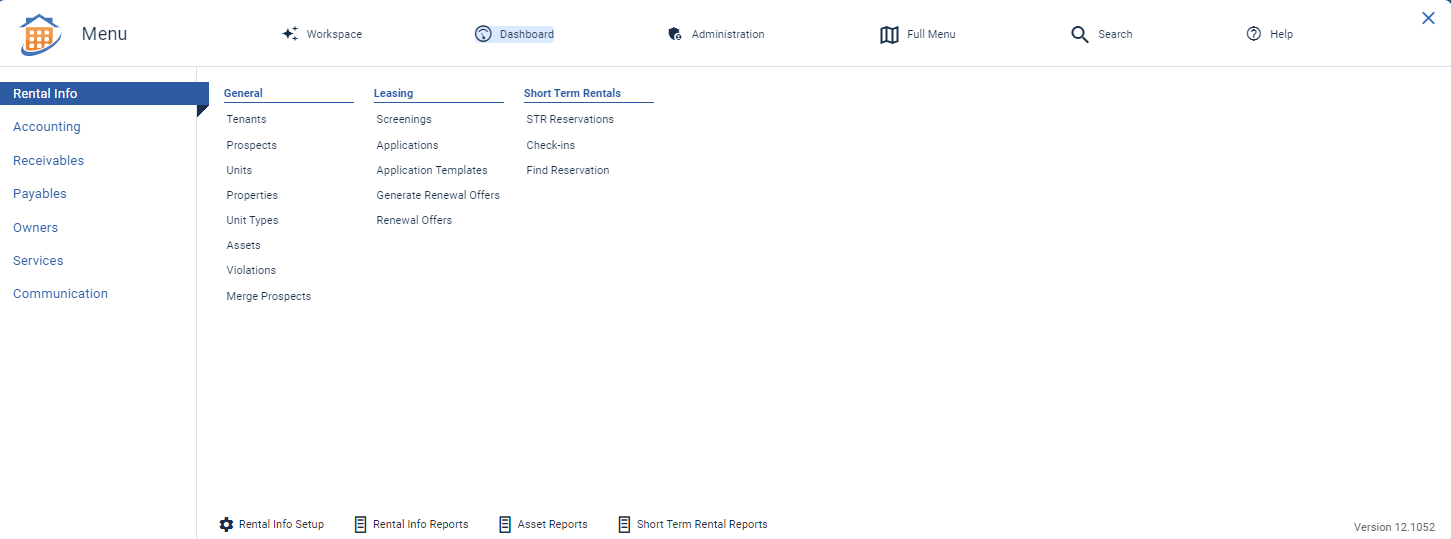Image resolution: width=1451 pixels, height=539 pixels.
Task: Open the Administration label
Action: [728, 34]
